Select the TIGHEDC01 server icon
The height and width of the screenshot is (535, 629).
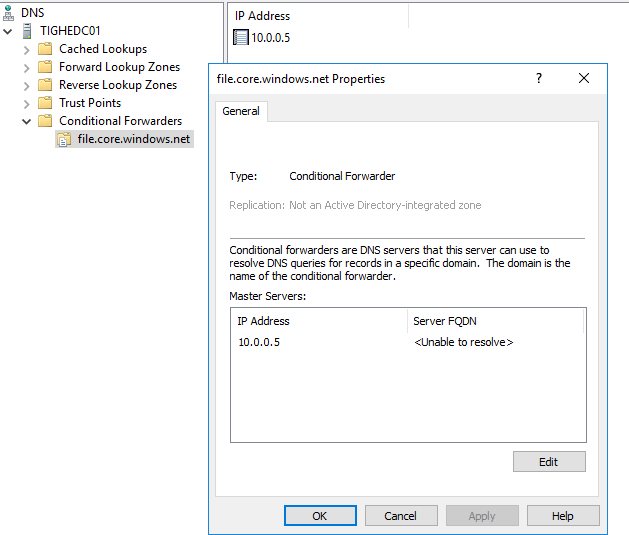coord(27,31)
